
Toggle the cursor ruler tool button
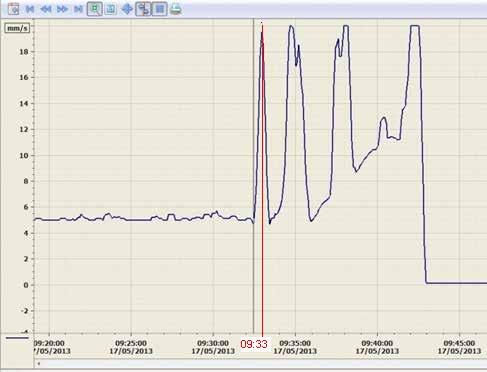[x=143, y=9]
